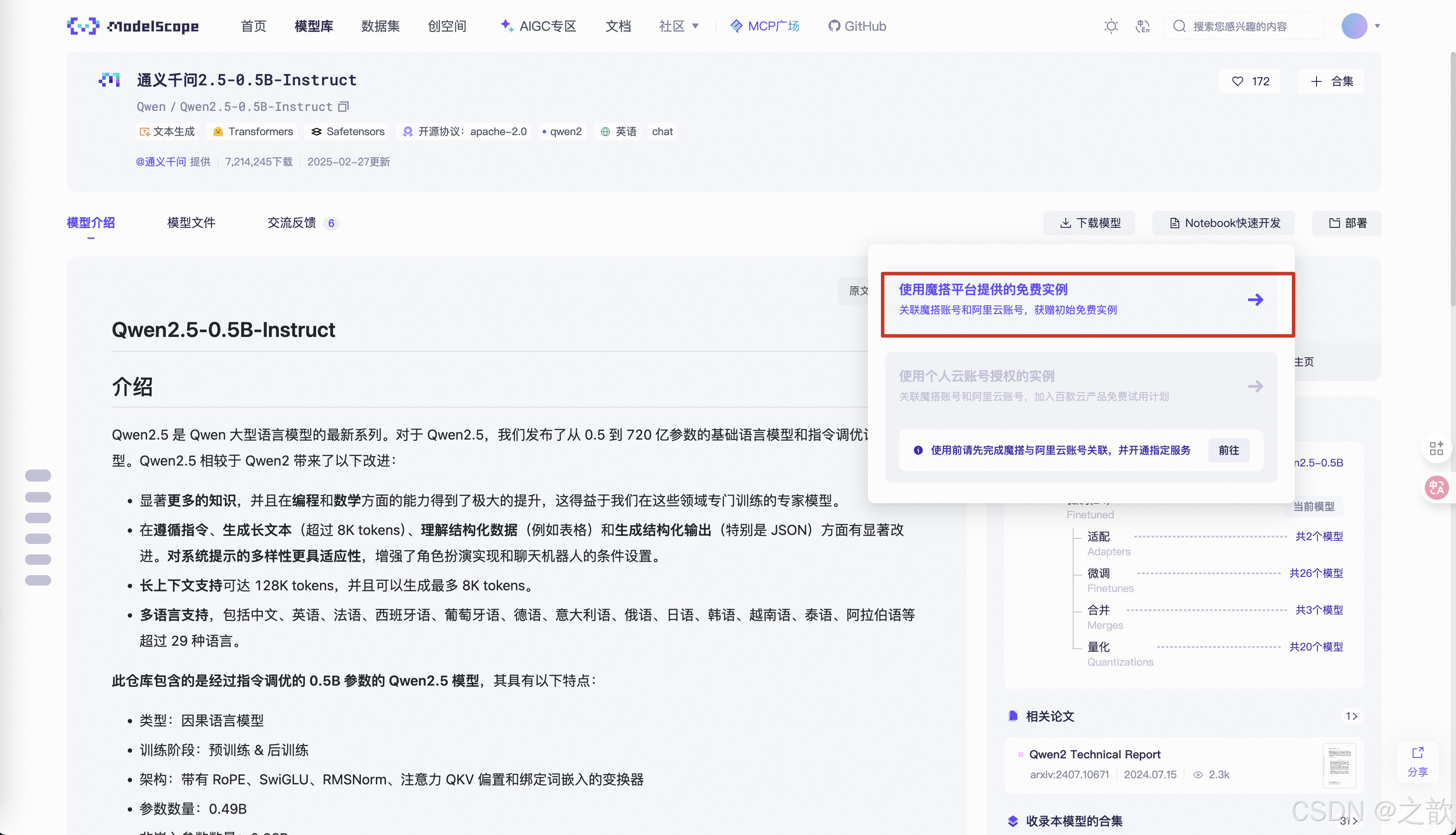
Task: Click the MCP diamond icon
Action: tap(736, 26)
